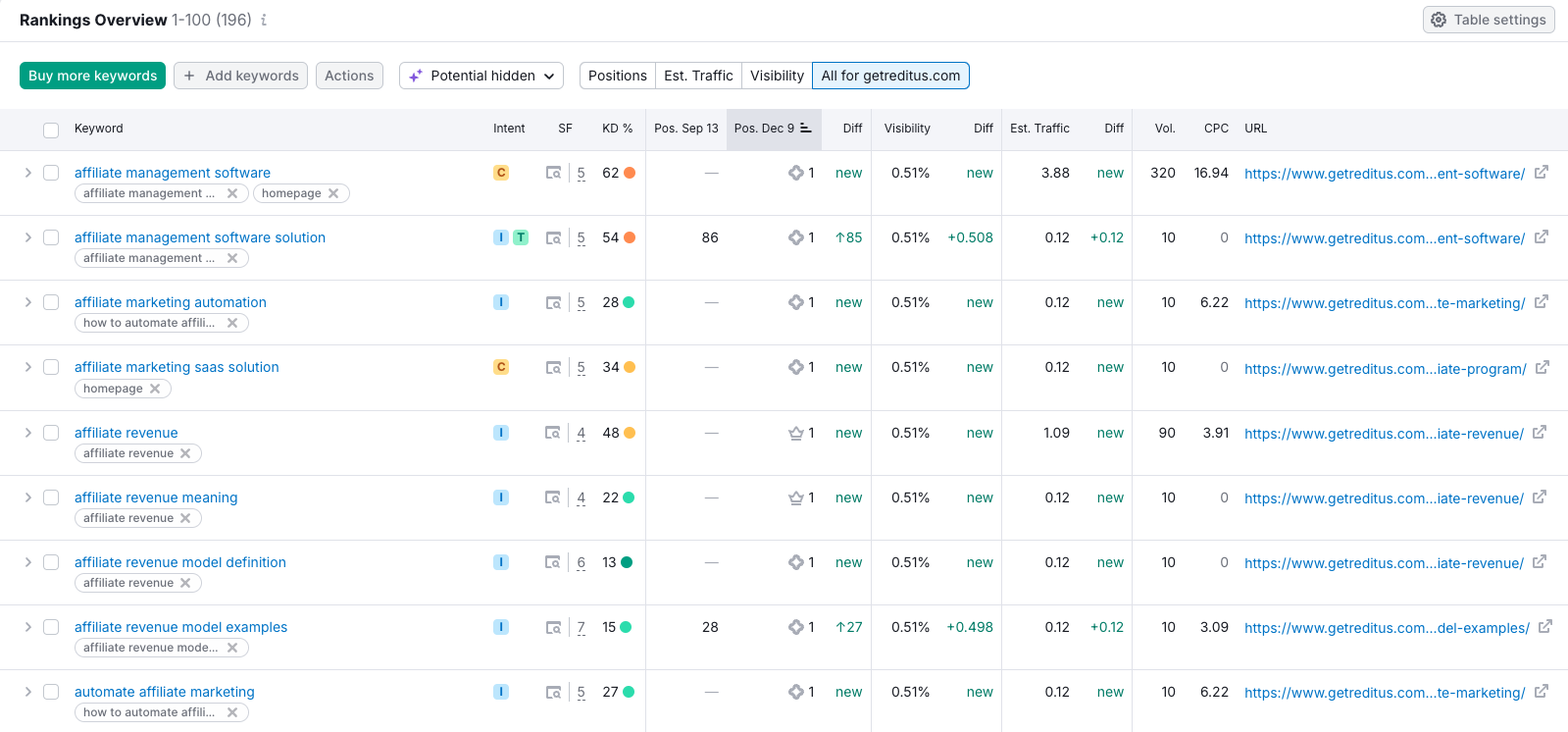Expand the affiliate management software row

(27, 173)
